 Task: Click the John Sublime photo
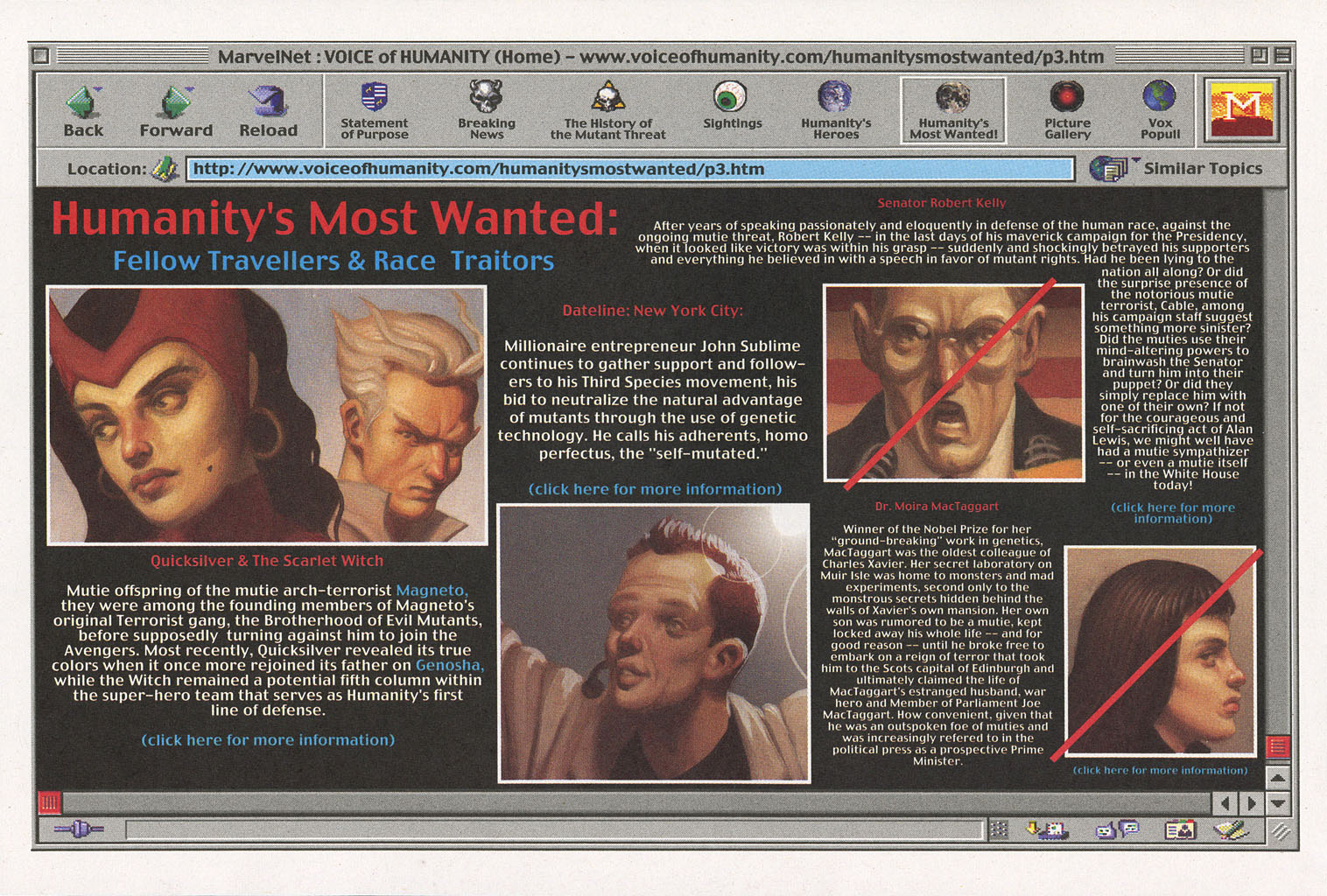point(654,643)
